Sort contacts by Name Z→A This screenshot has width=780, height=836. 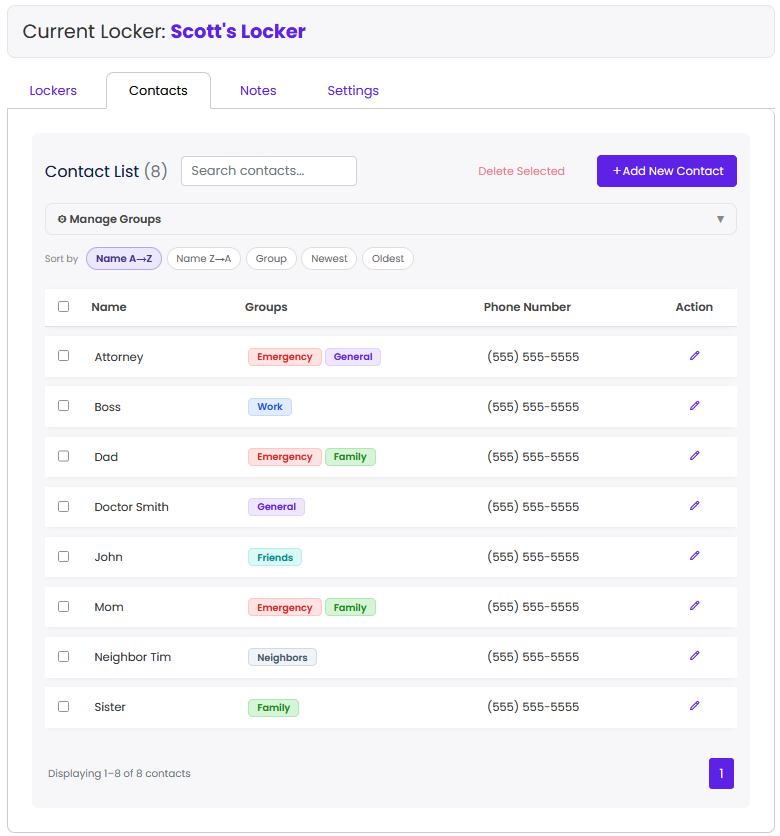tap(204, 259)
